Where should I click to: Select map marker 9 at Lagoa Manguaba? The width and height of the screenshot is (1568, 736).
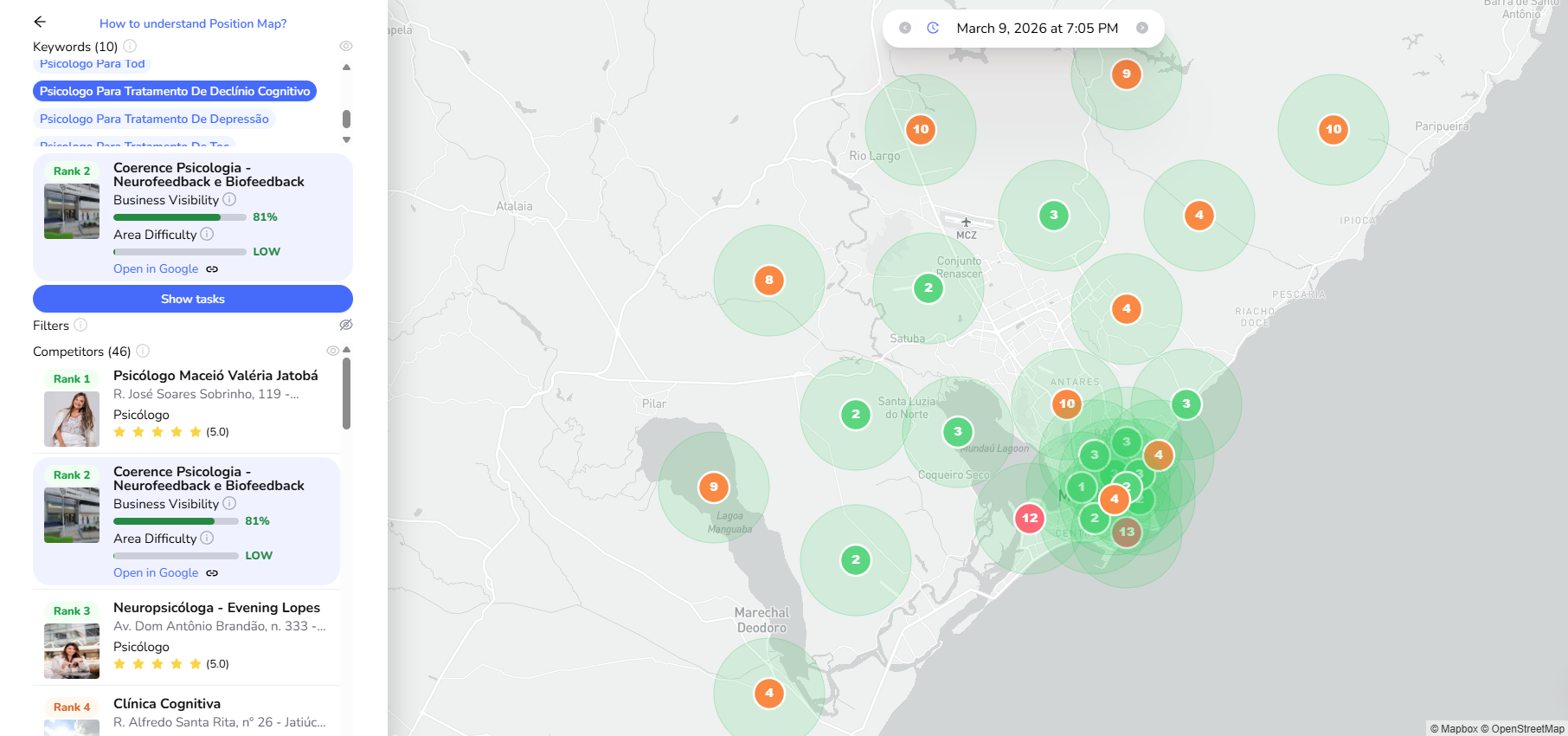click(714, 487)
